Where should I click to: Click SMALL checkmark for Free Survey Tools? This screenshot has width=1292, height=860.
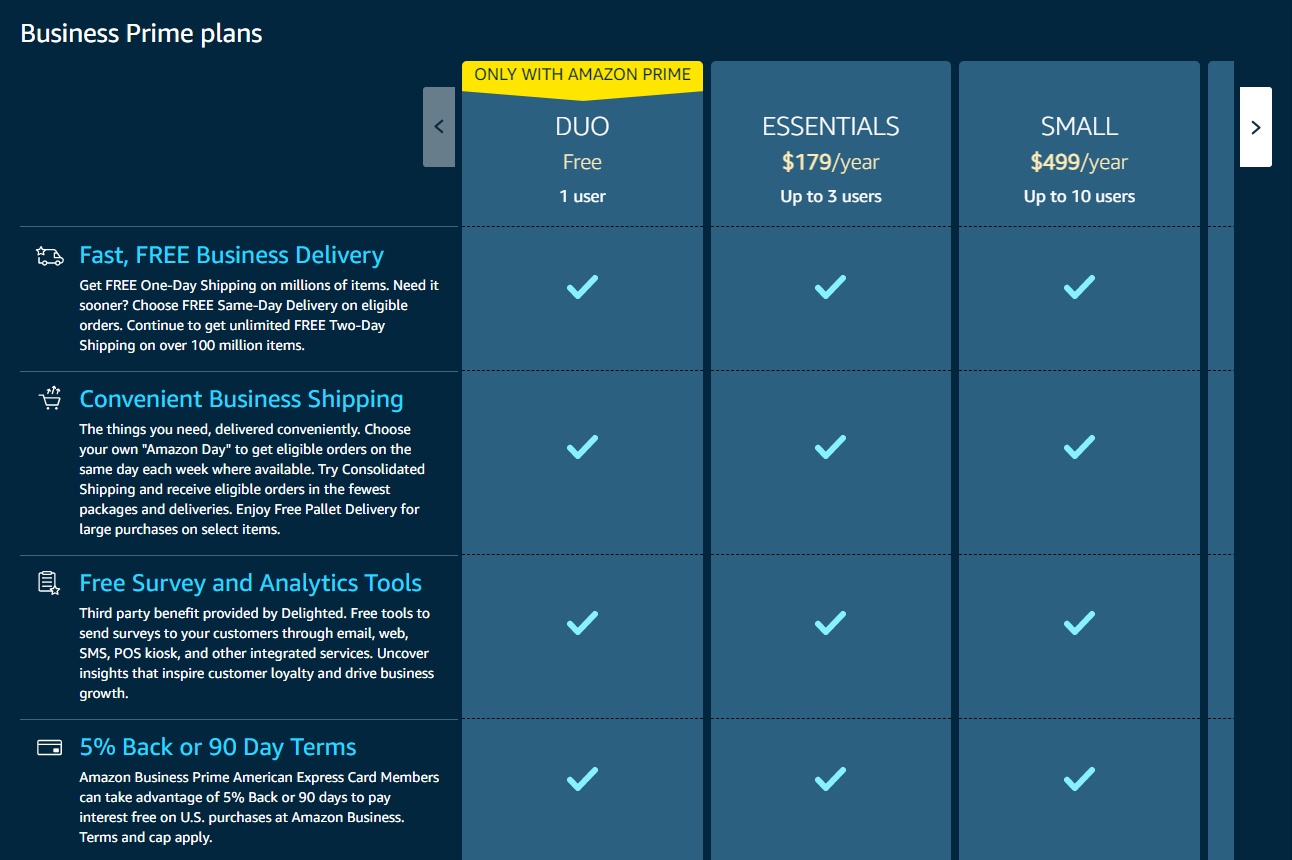click(1079, 624)
